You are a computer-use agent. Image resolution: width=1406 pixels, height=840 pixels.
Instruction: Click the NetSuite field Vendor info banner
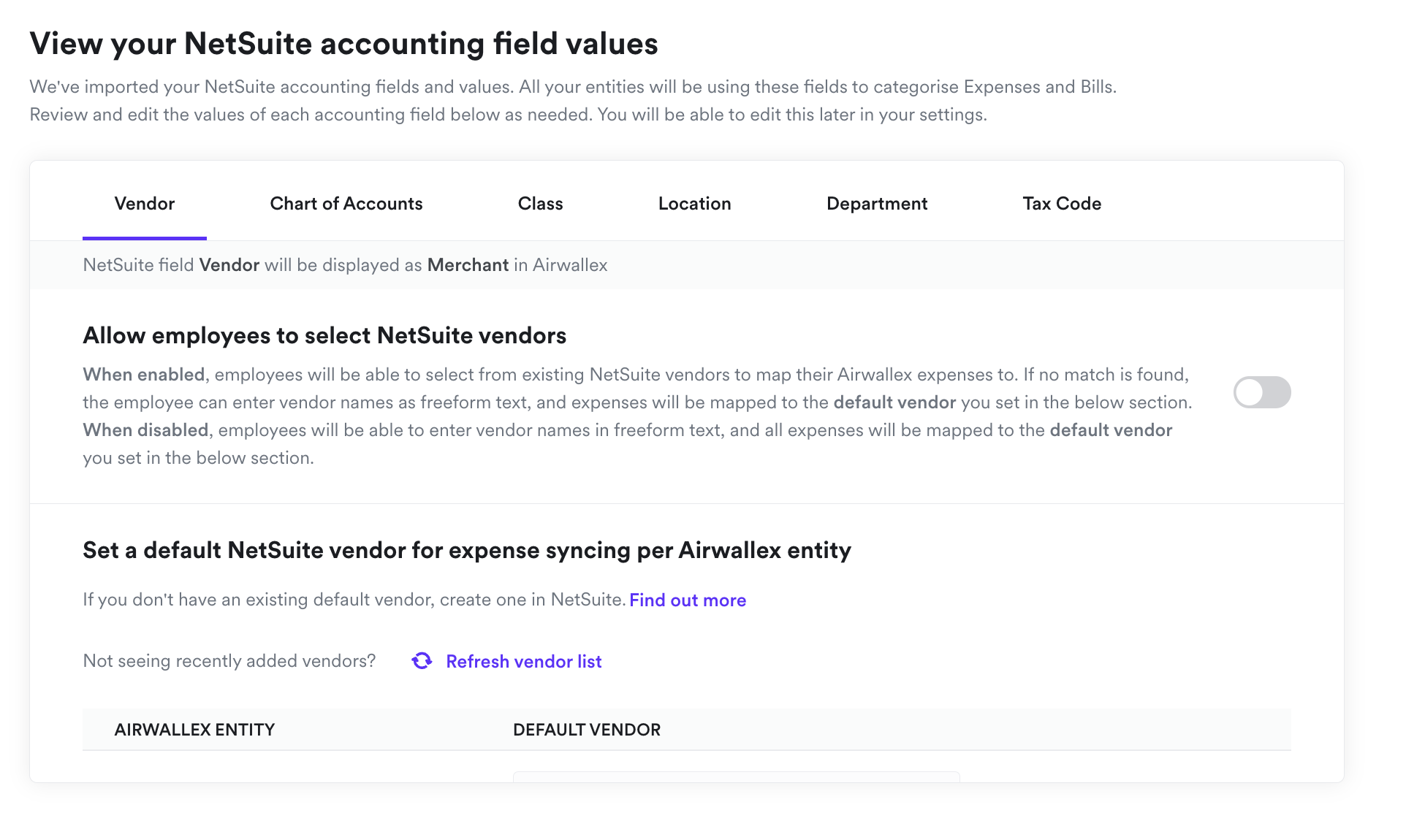(343, 265)
